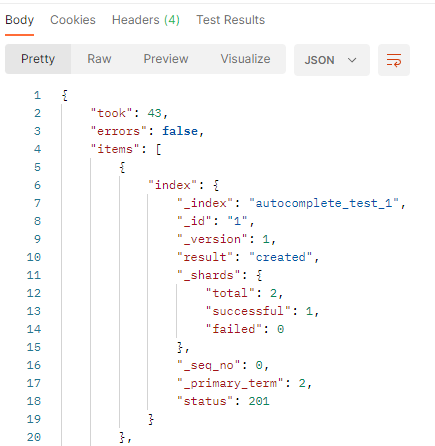This screenshot has width=435, height=446.
Task: Click the "_seq_no" key
Action: pos(209,365)
